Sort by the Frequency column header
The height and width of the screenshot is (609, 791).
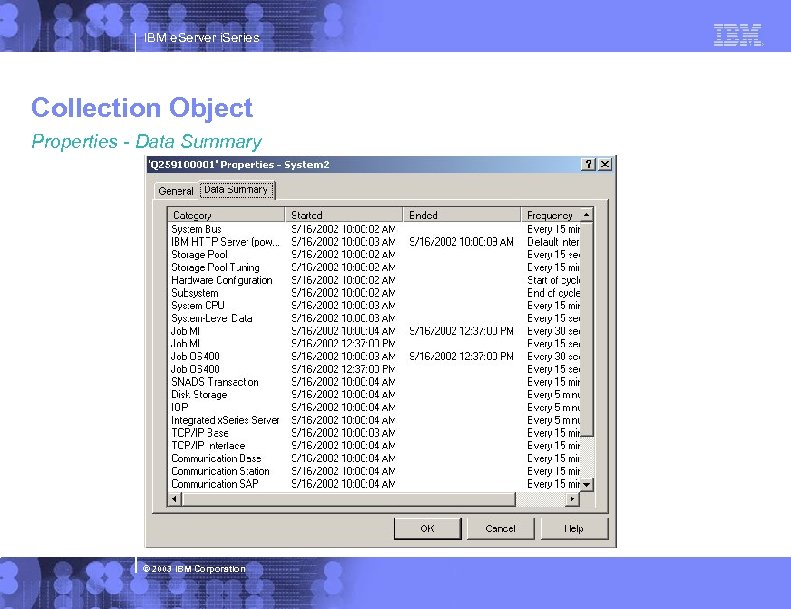(551, 215)
